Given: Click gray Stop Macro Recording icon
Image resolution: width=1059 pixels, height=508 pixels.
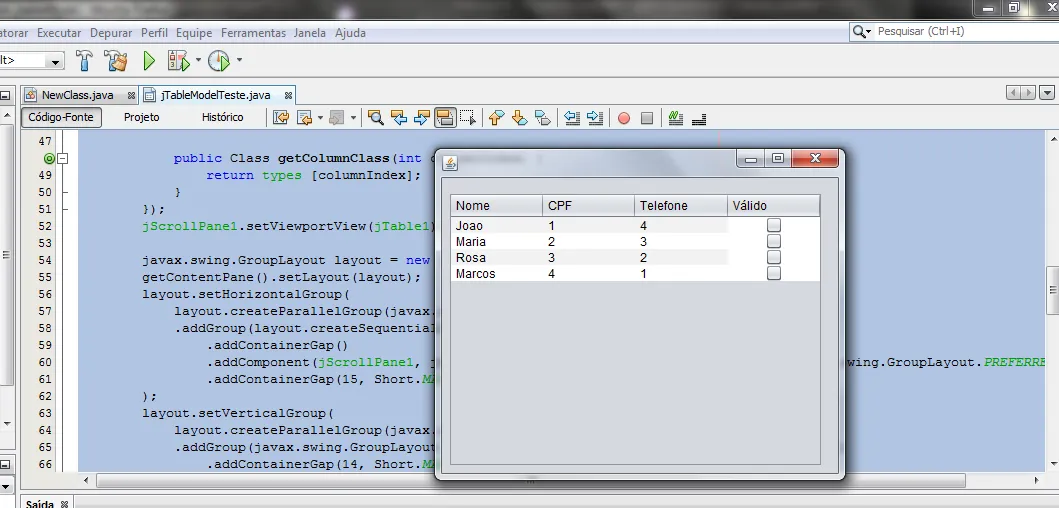Looking at the screenshot, I should 647,118.
